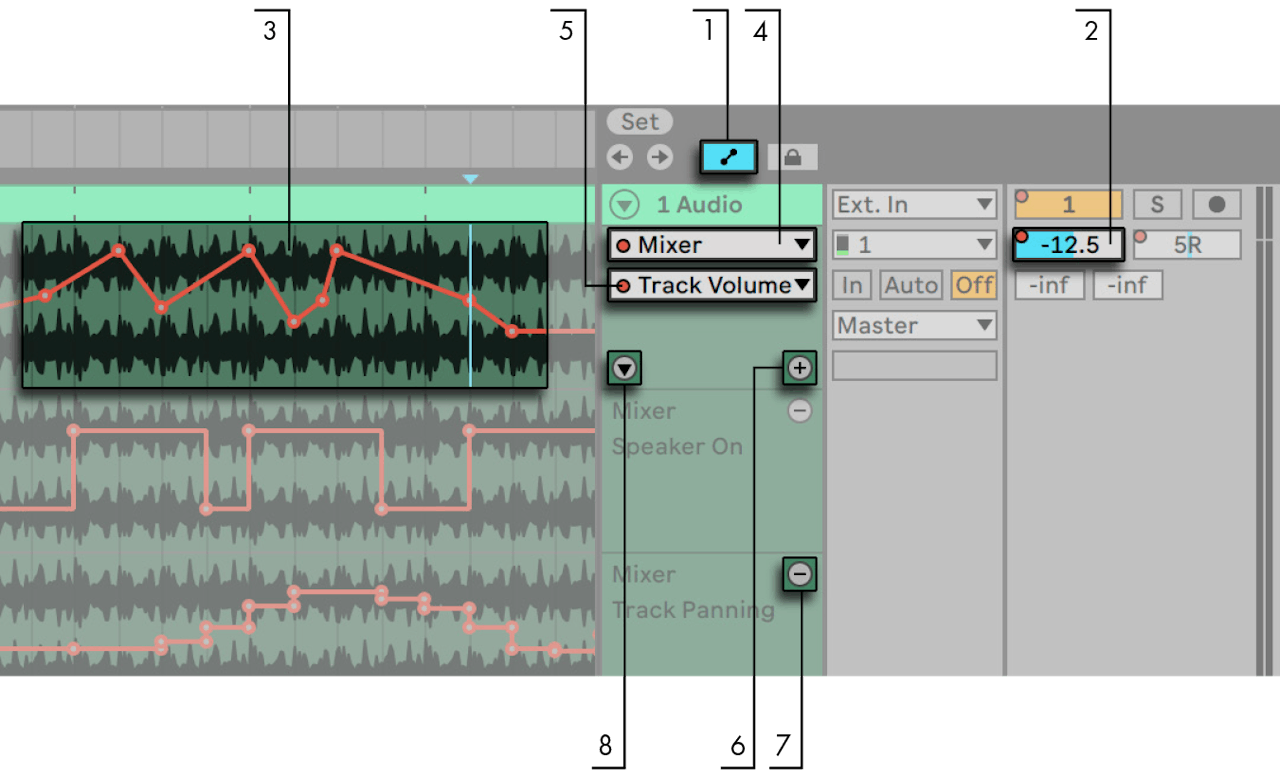The image size is (1280, 777).
Task: Open the Mixer device chooser dropdown
Action: [x=710, y=245]
